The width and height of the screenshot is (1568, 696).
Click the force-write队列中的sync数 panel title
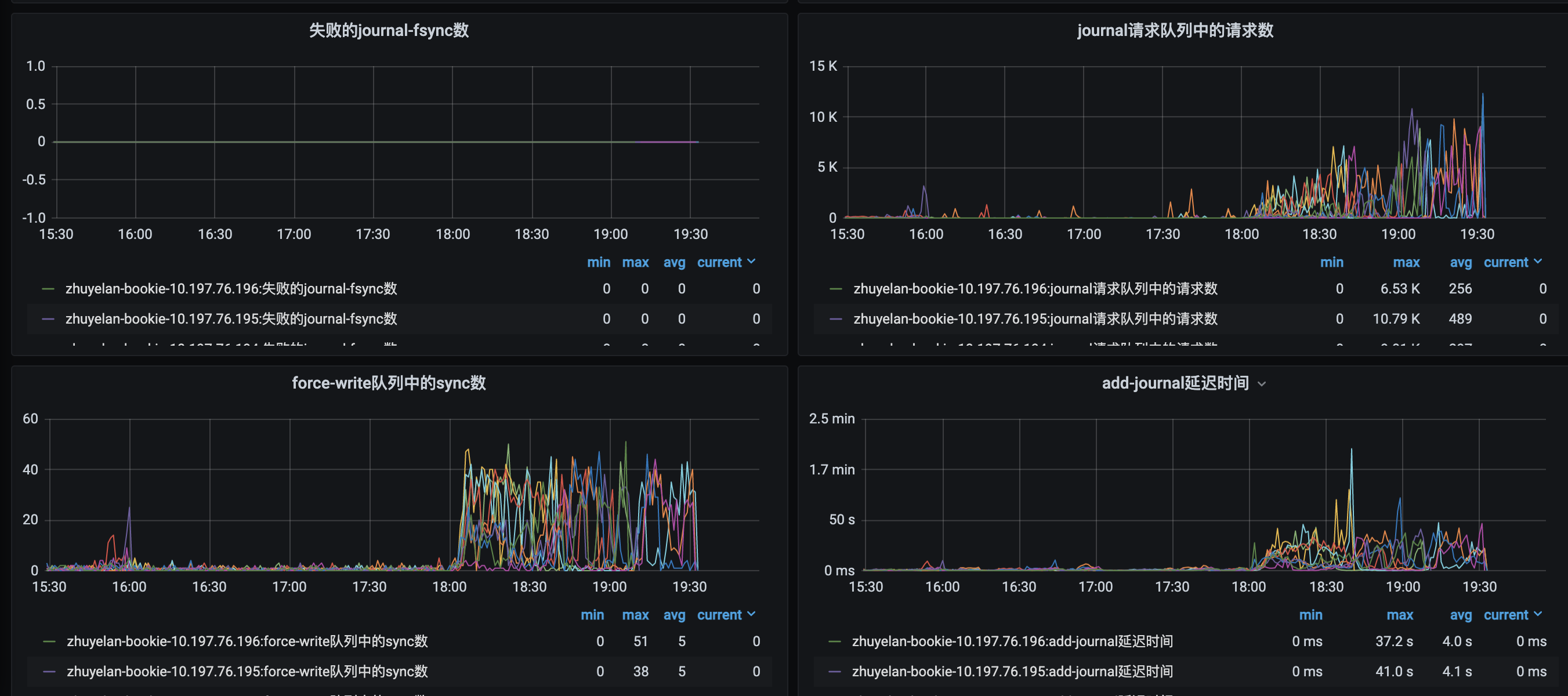(388, 383)
